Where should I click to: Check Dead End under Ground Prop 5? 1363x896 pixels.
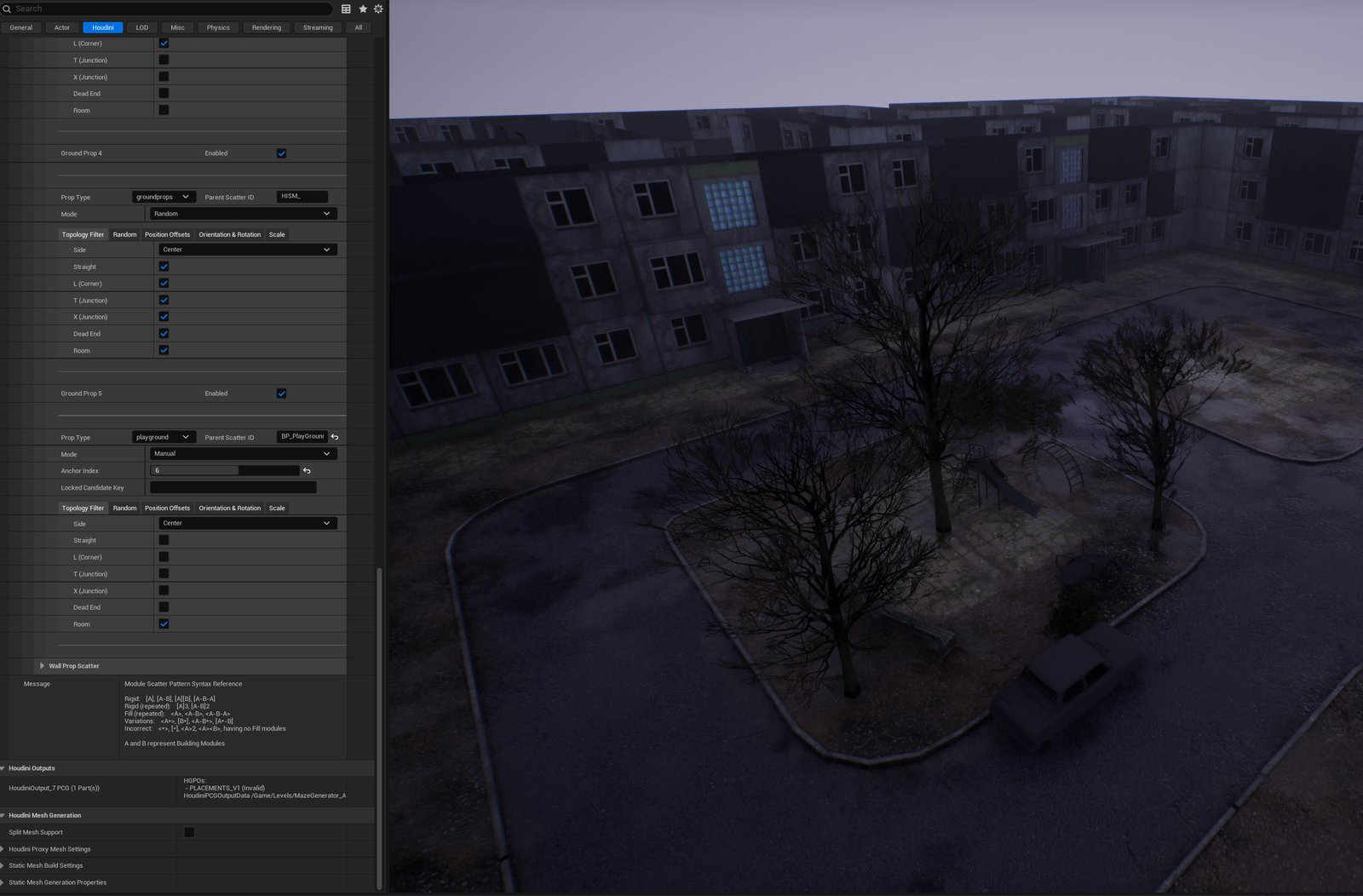[164, 607]
